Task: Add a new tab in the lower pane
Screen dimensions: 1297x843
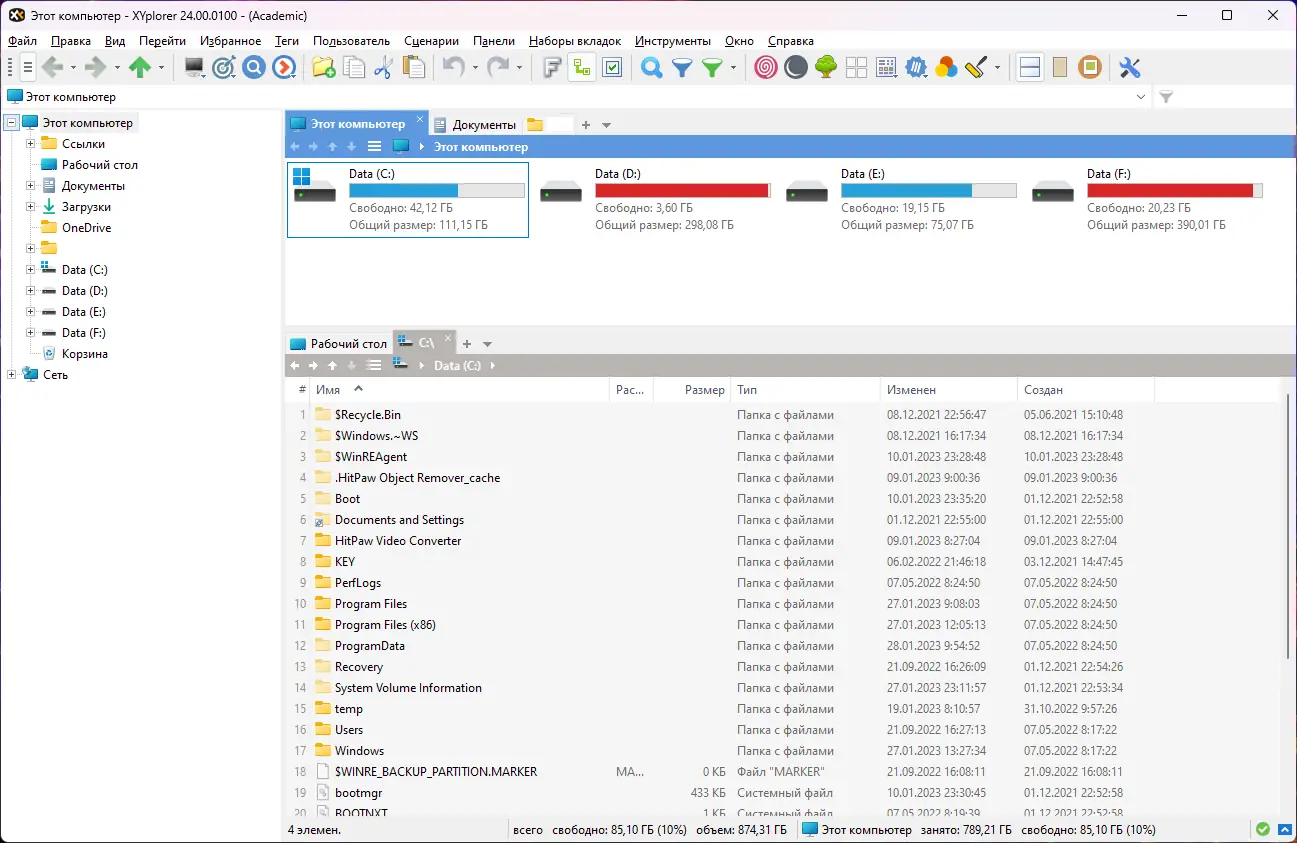Action: (466, 344)
